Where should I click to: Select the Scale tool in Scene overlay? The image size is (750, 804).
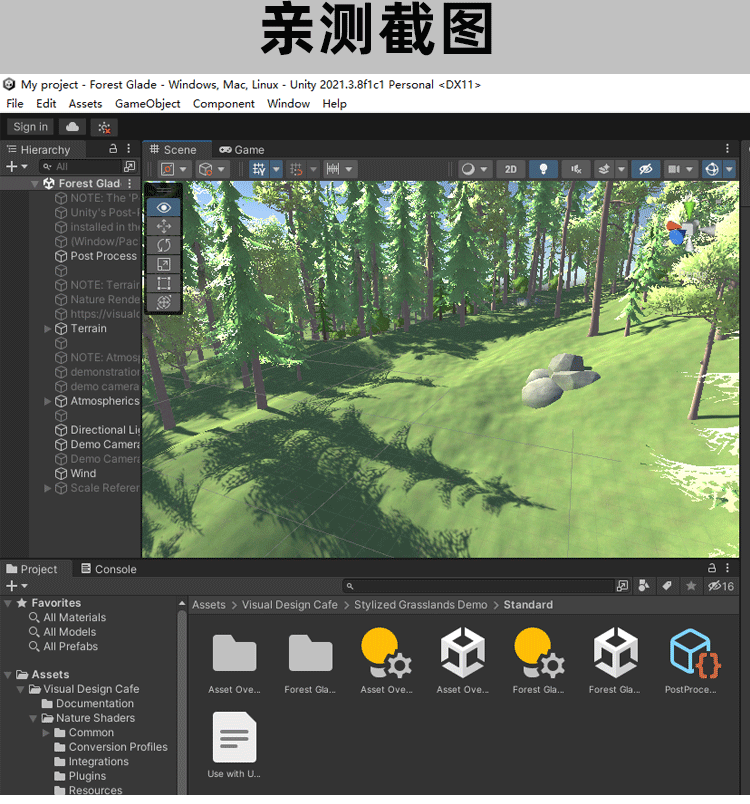coord(164,264)
